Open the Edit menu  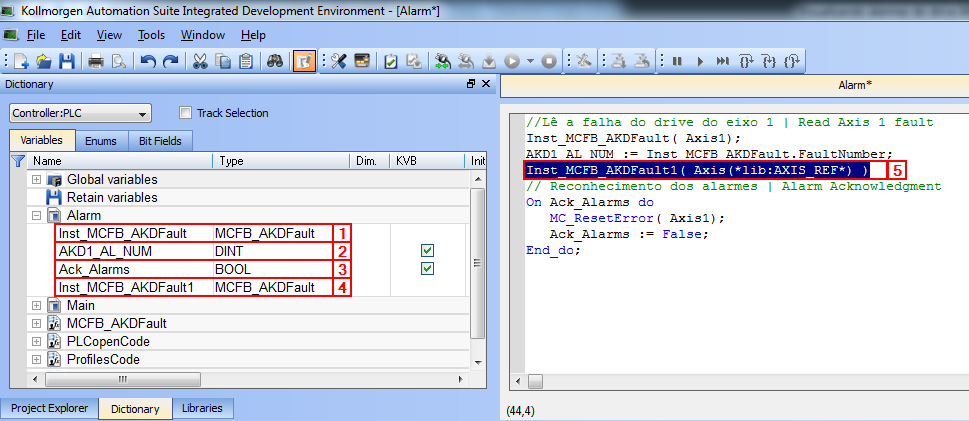pos(71,35)
